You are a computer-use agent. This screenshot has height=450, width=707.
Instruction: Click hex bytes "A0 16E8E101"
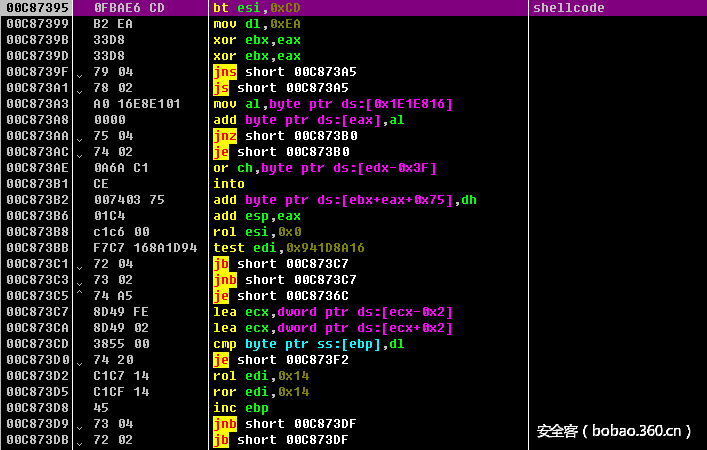[x=137, y=104]
